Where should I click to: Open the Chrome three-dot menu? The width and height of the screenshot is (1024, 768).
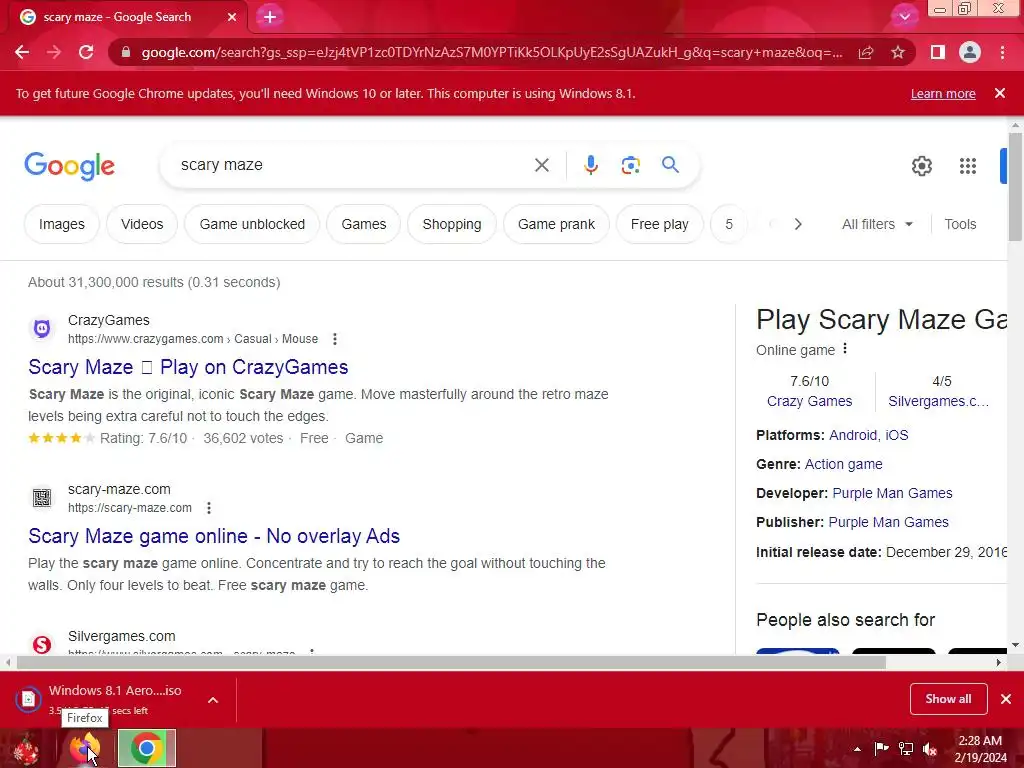click(1002, 52)
